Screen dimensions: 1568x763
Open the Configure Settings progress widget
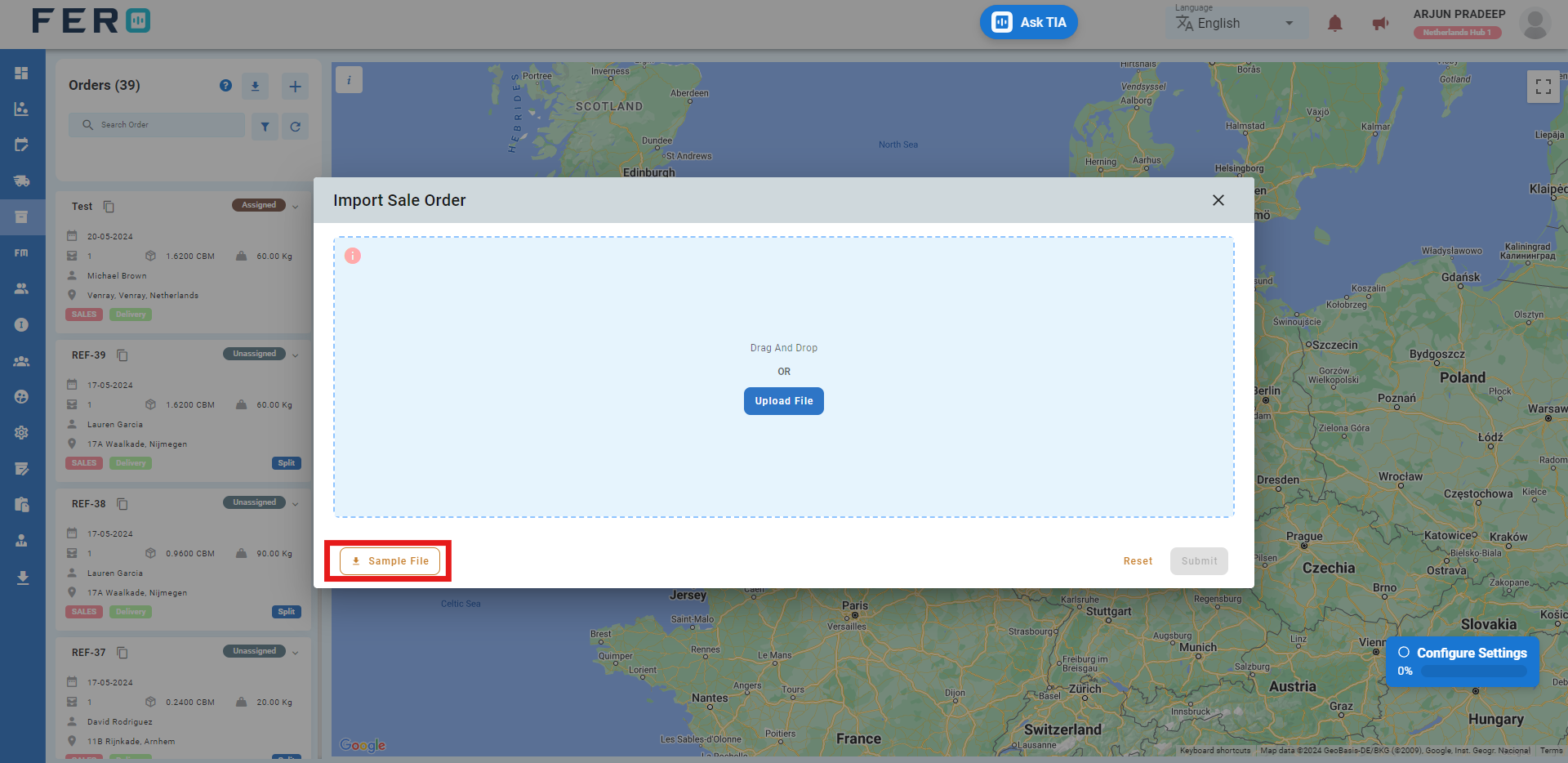(x=1462, y=662)
